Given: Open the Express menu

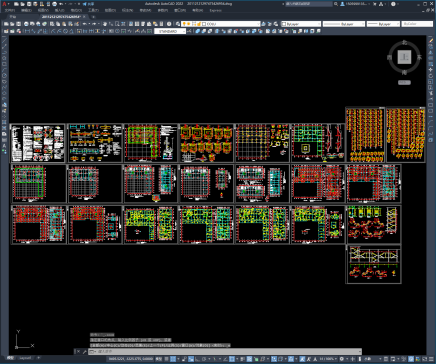Looking at the screenshot, I should [x=216, y=10].
